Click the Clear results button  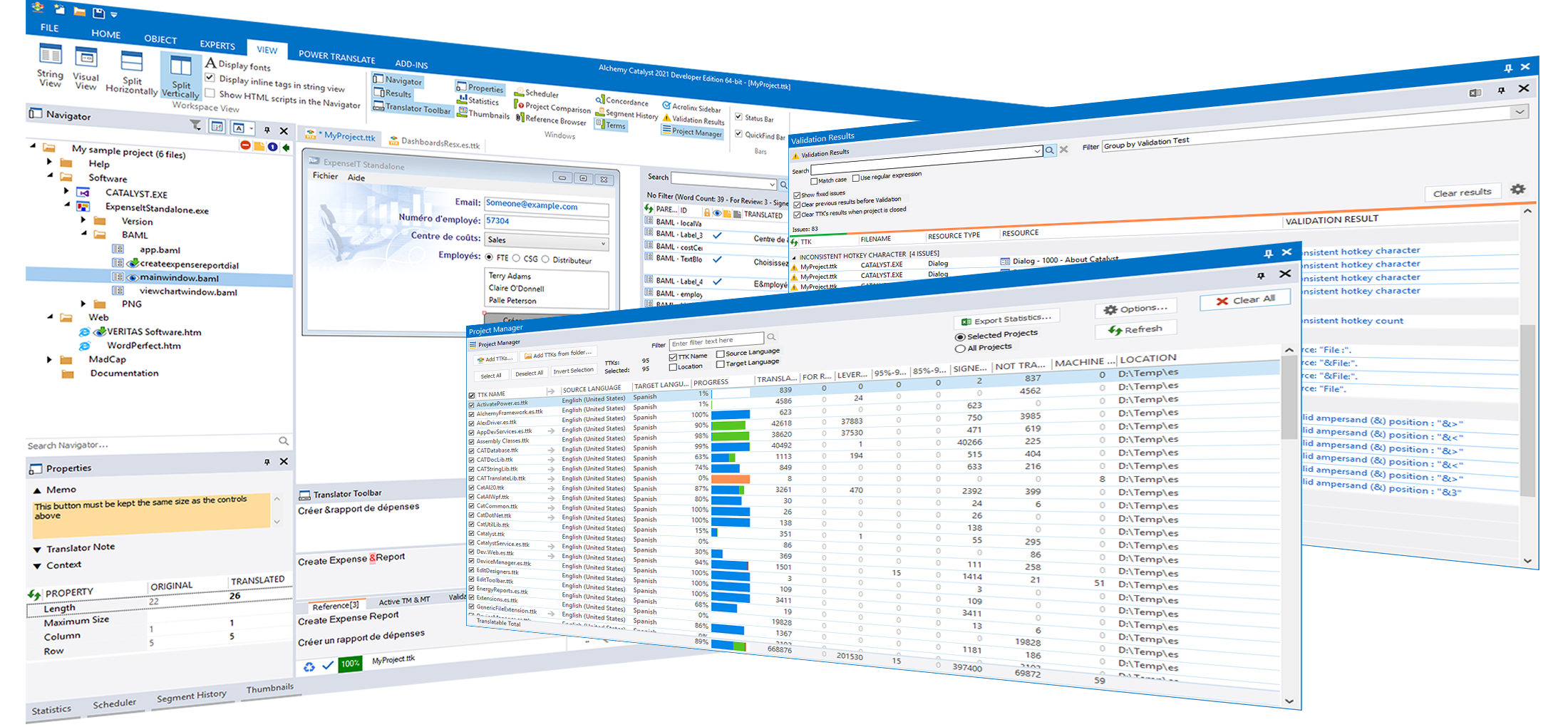tap(1463, 192)
